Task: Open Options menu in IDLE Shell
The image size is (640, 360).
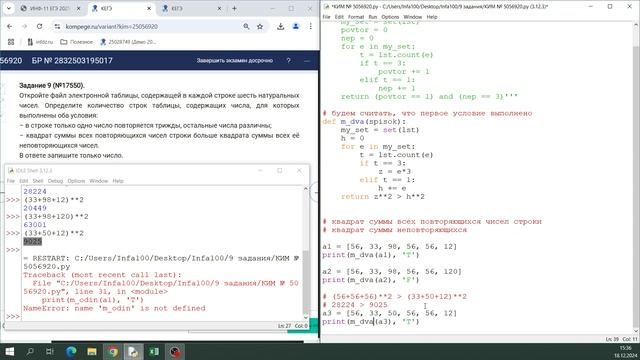Action: click(x=76, y=181)
